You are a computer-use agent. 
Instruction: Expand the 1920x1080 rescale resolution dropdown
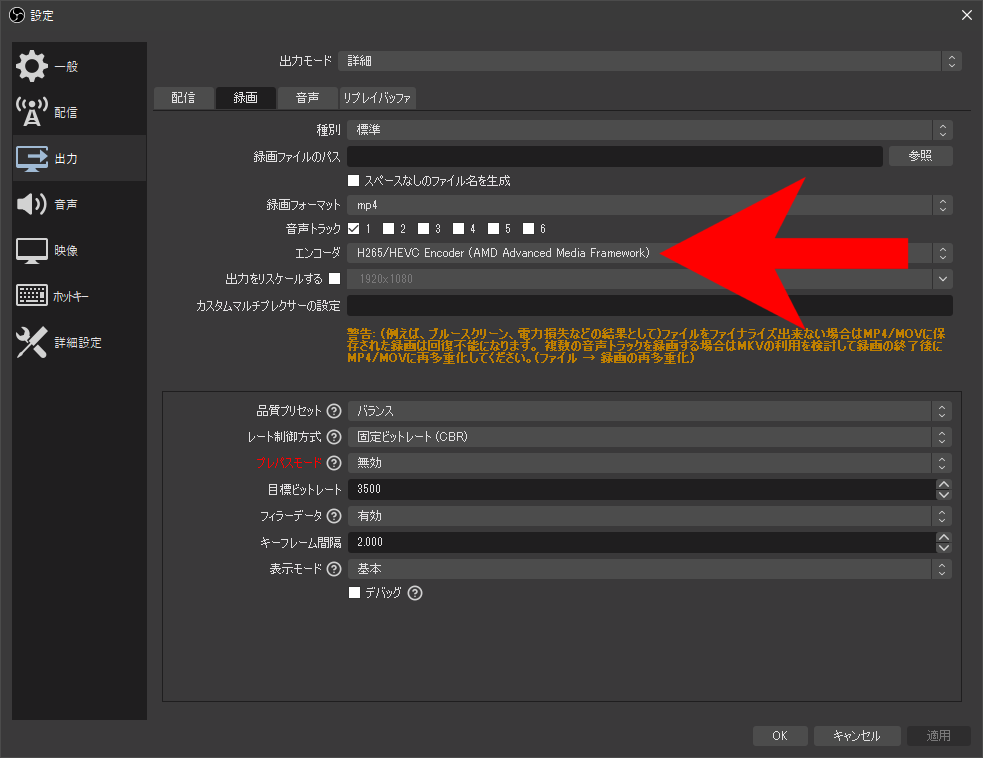[942, 279]
